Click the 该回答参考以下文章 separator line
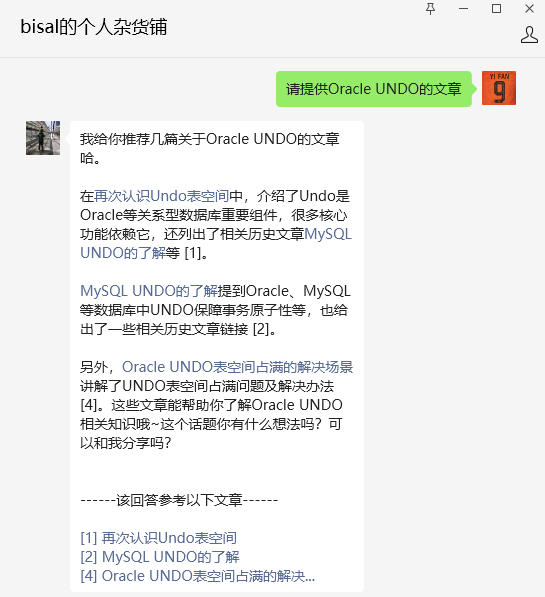Viewport: 545px width, 597px height. coord(179,500)
